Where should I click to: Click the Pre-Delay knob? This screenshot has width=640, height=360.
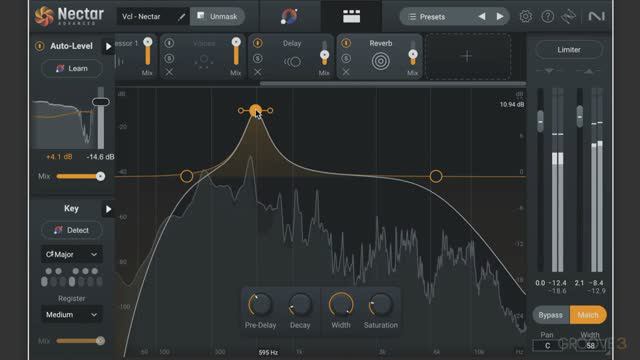click(x=260, y=305)
